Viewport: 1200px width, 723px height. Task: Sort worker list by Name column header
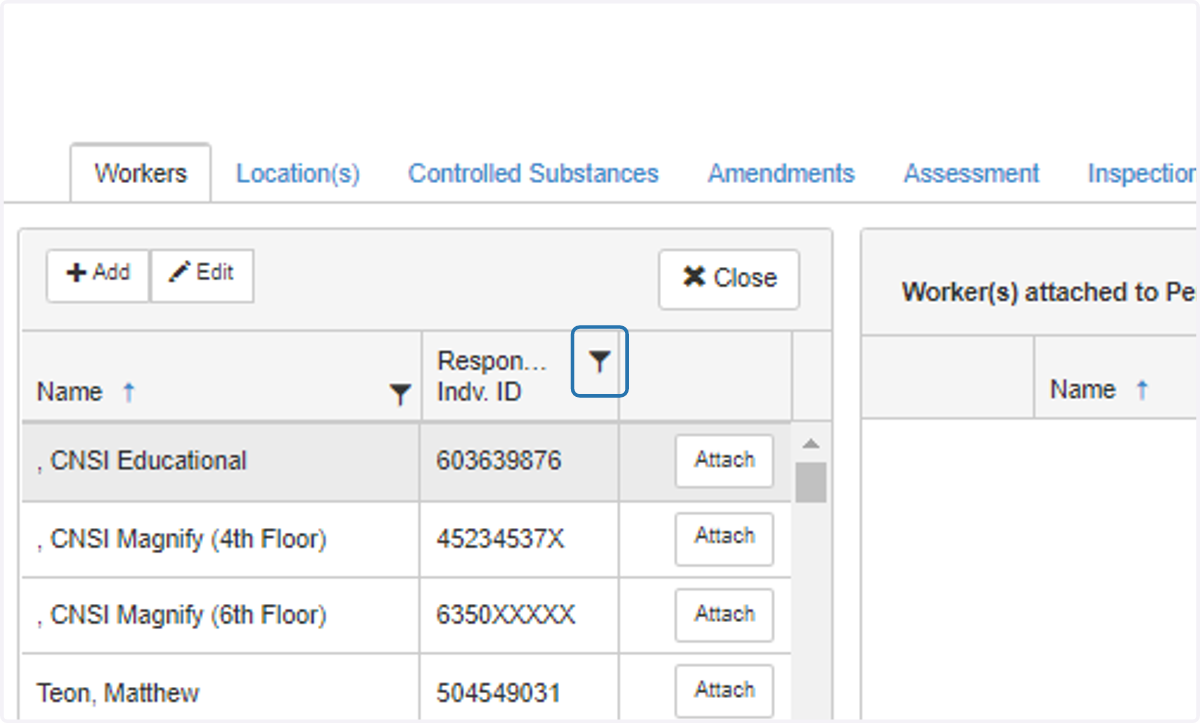point(70,392)
